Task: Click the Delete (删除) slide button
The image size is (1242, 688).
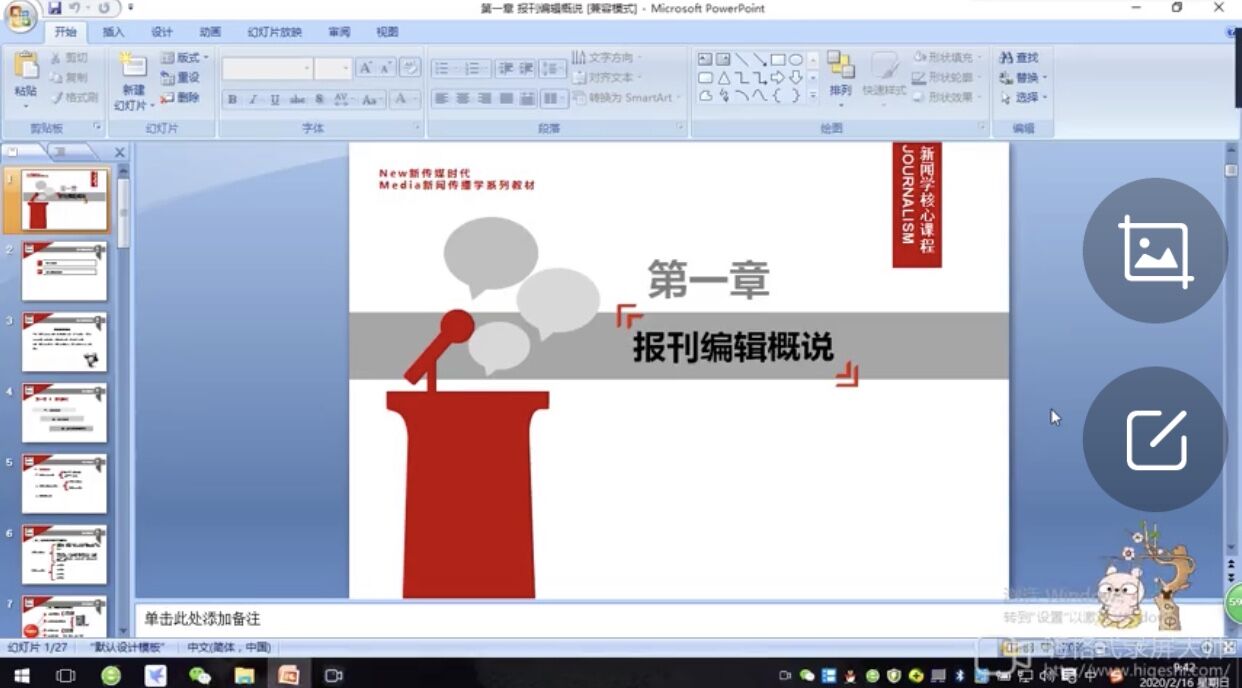Action: [x=181, y=98]
